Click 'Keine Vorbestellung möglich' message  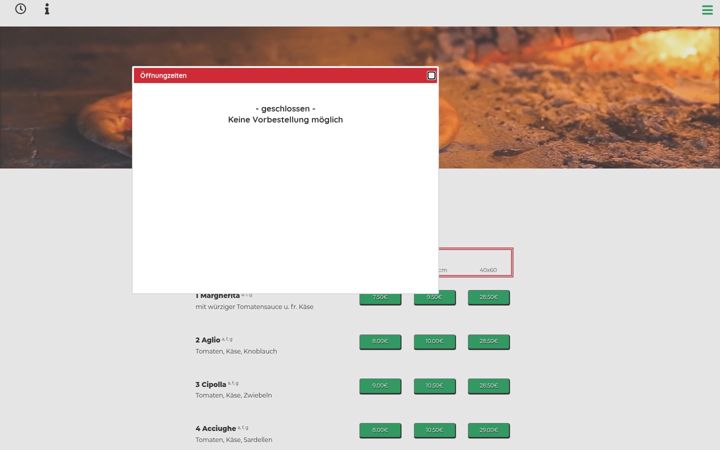pos(285,120)
